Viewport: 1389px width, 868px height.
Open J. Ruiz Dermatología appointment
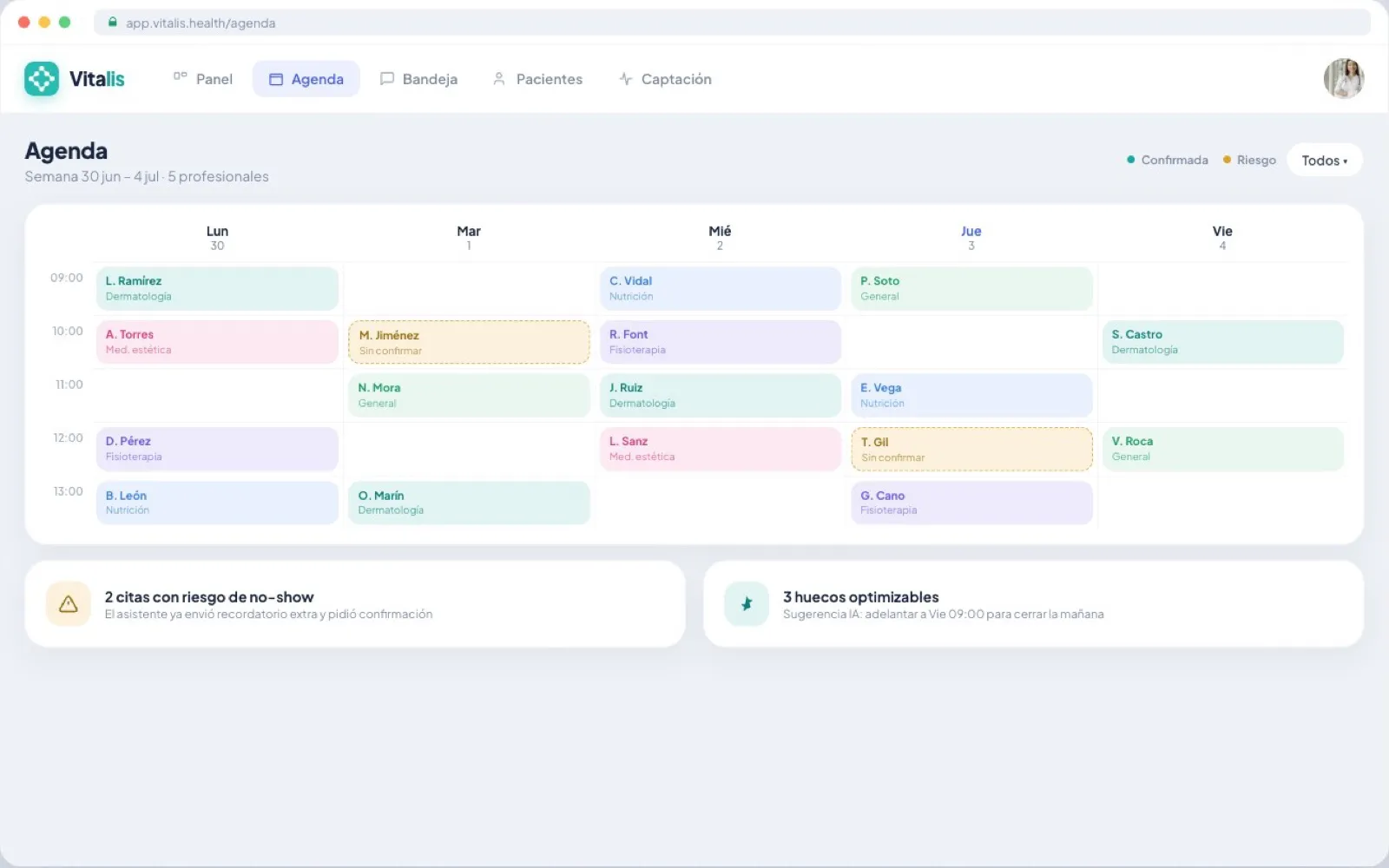tap(721, 395)
